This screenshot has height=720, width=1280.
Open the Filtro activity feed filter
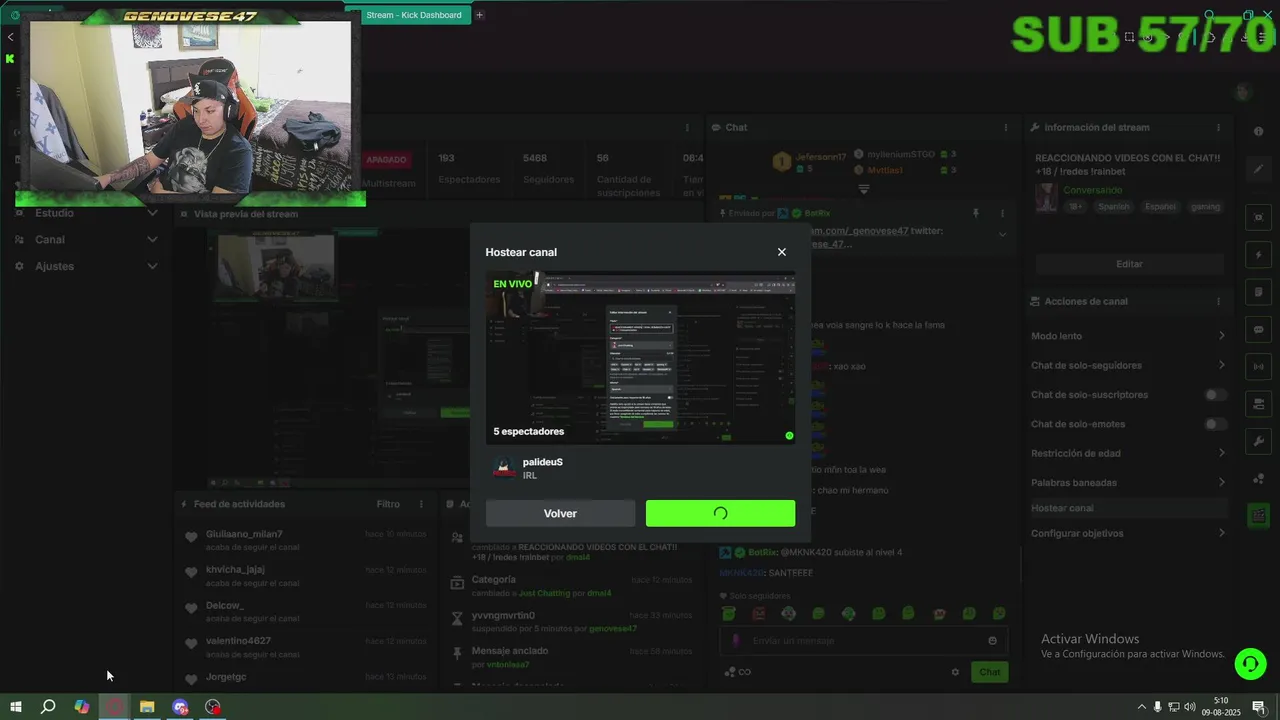(x=388, y=504)
